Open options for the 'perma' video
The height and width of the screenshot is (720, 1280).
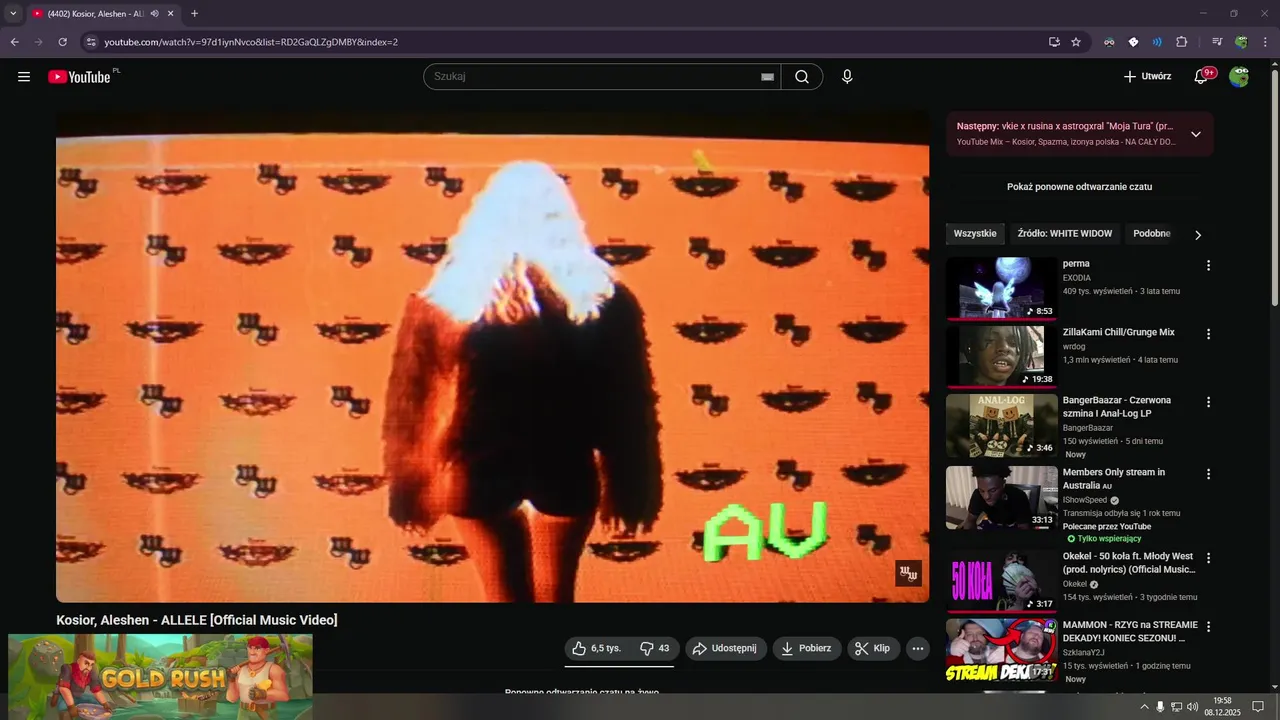tap(1208, 266)
